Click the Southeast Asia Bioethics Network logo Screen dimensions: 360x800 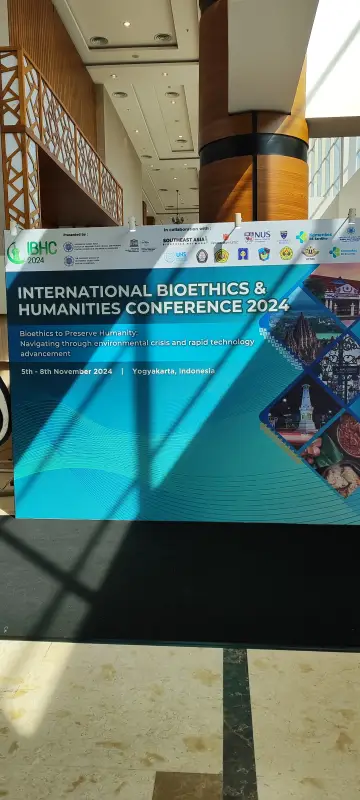(x=185, y=240)
